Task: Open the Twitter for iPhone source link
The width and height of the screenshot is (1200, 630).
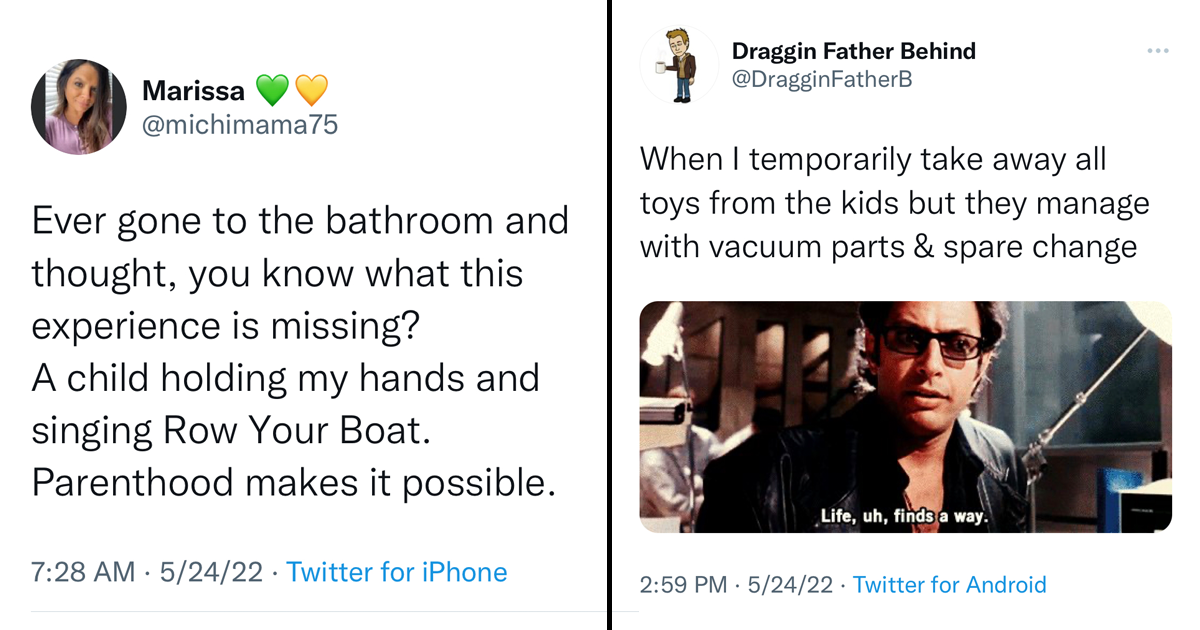Action: pos(397,572)
